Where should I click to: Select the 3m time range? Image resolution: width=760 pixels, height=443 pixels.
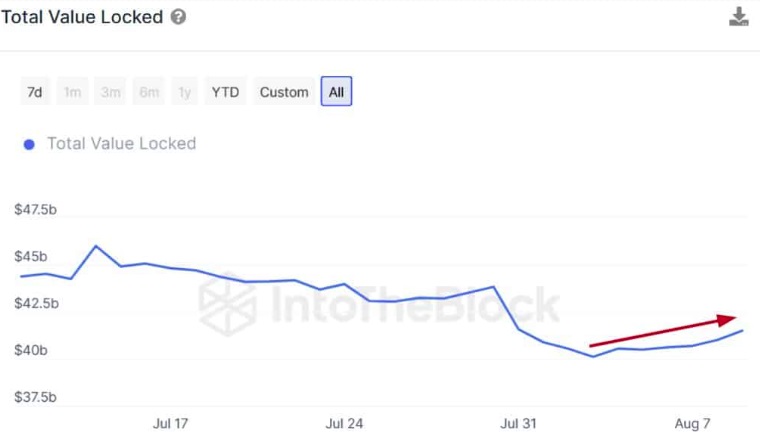[111, 92]
